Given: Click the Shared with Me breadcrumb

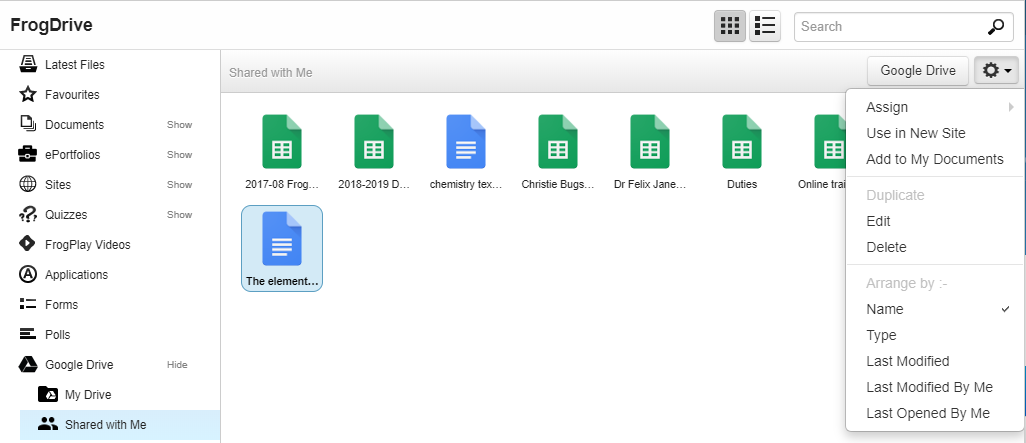Looking at the screenshot, I should point(271,73).
